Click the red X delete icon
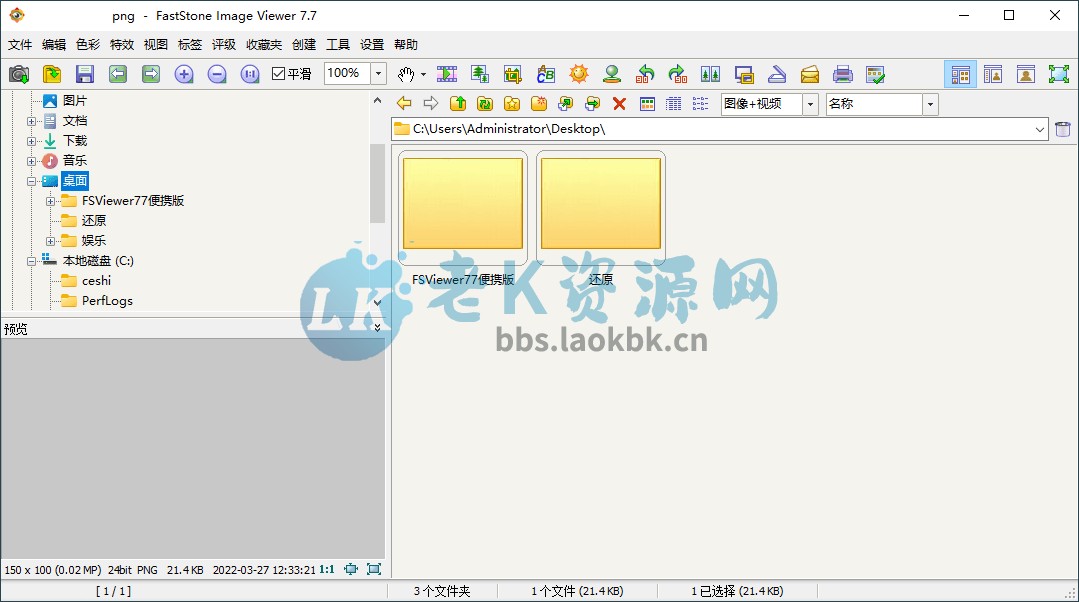Screen dimensions: 1079x602 619,104
